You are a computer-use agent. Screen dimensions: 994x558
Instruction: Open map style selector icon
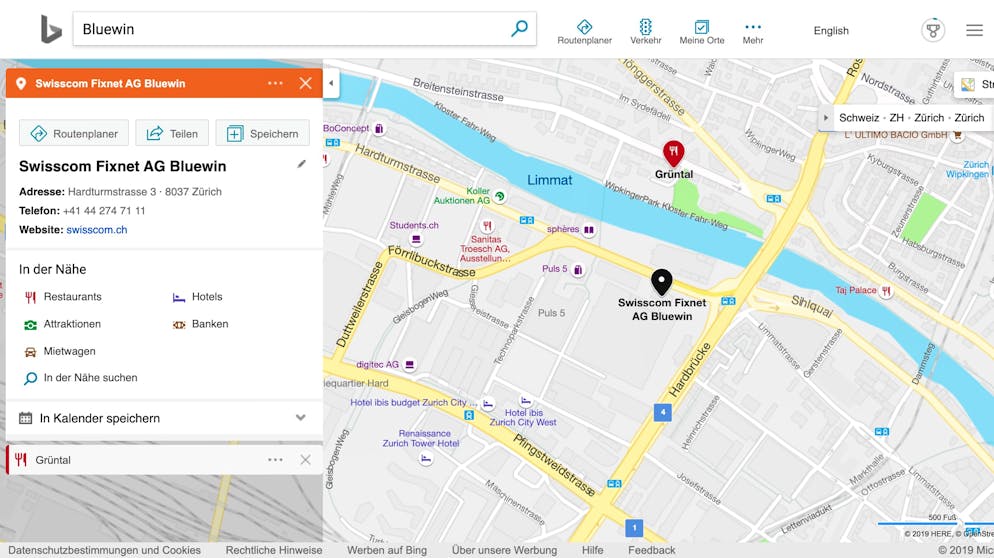[967, 84]
